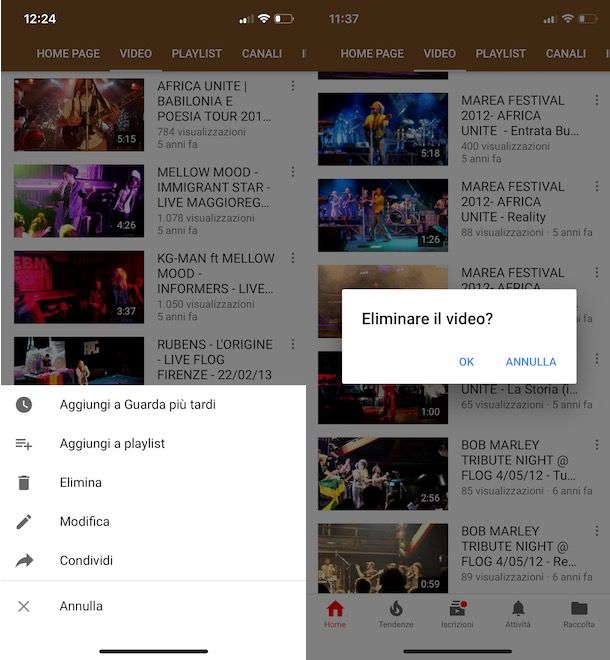Viewport: 610px width, 660px height.
Task: Tap the trash can icon beside Elimina
Action: [x=24, y=482]
